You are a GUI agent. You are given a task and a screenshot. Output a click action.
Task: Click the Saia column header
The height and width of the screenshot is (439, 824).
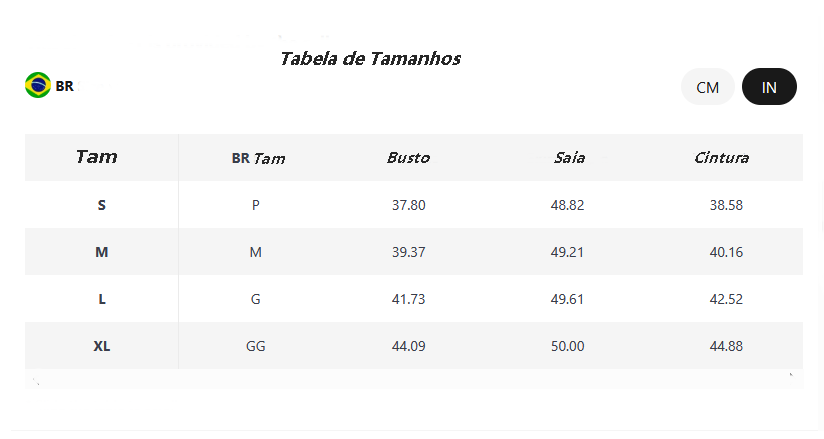(x=569, y=158)
